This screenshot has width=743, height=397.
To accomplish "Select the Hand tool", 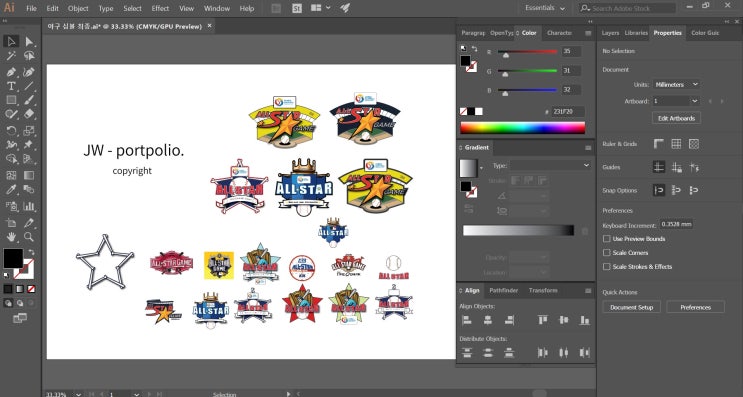I will 11,236.
